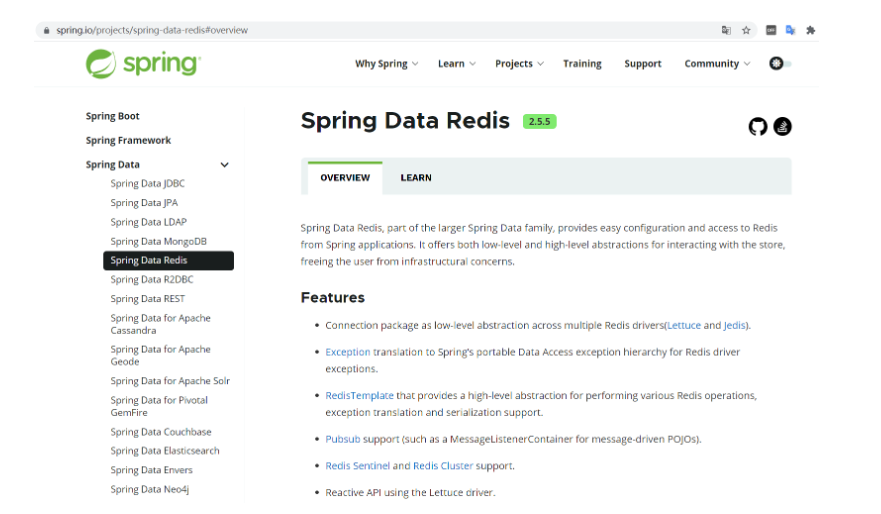
Task: Open the GitHub repository icon
Action: 757,126
